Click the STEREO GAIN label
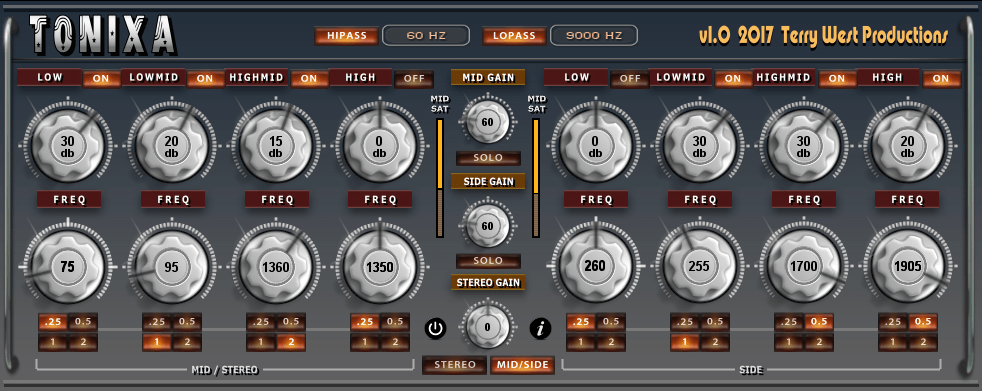Image resolution: width=982 pixels, height=391 pixels. [488, 282]
